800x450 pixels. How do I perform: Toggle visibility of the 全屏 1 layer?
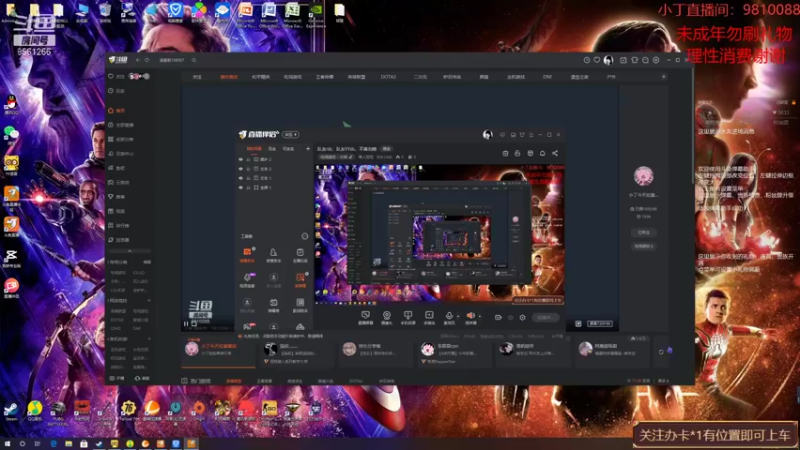pyautogui.click(x=241, y=188)
